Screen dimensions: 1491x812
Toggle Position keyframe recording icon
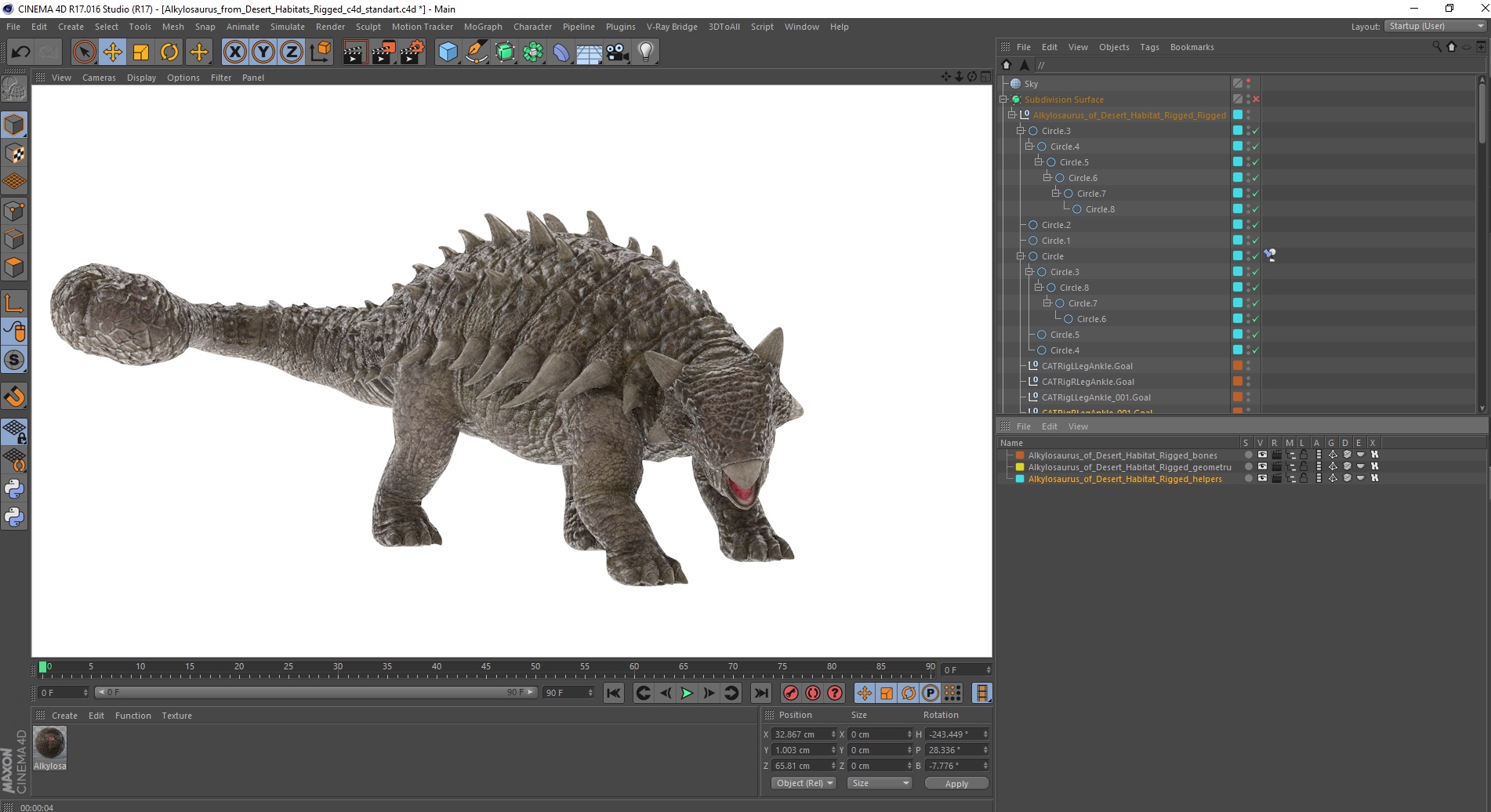pos(864,693)
